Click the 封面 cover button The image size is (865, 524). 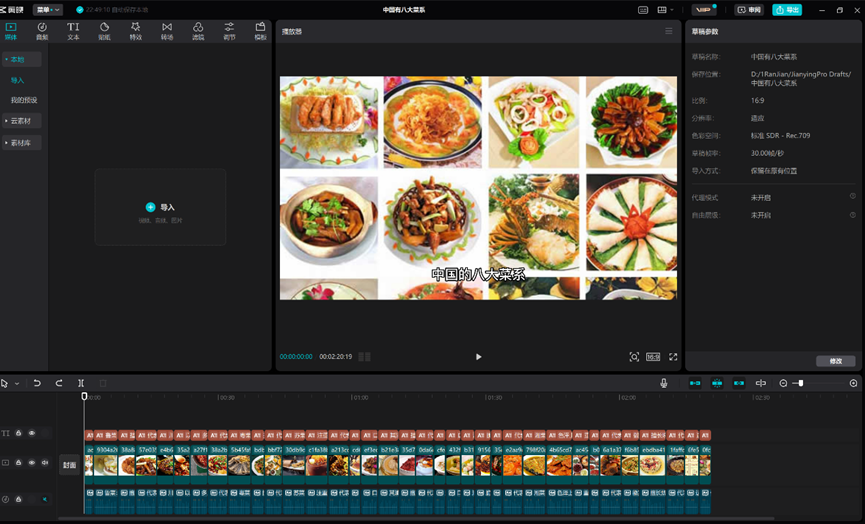tap(70, 465)
